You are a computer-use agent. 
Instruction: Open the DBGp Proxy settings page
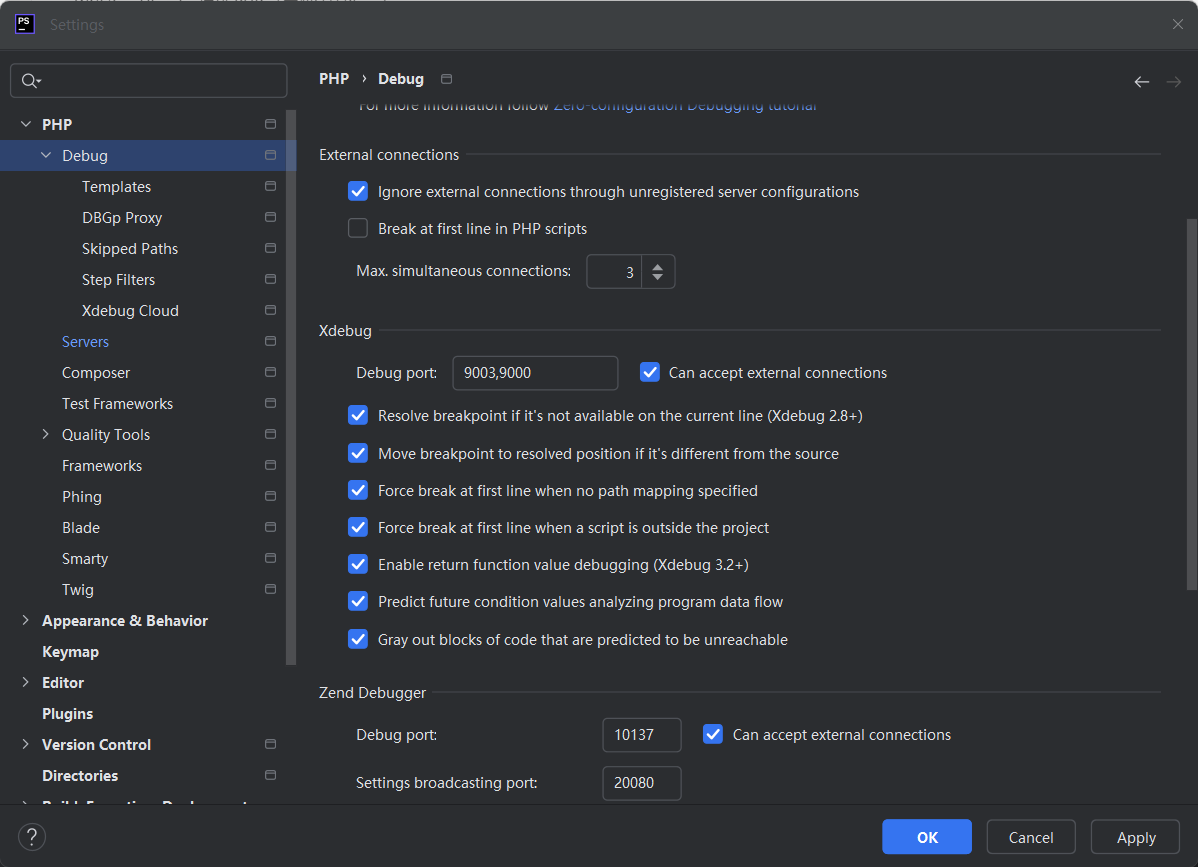[x=122, y=218]
